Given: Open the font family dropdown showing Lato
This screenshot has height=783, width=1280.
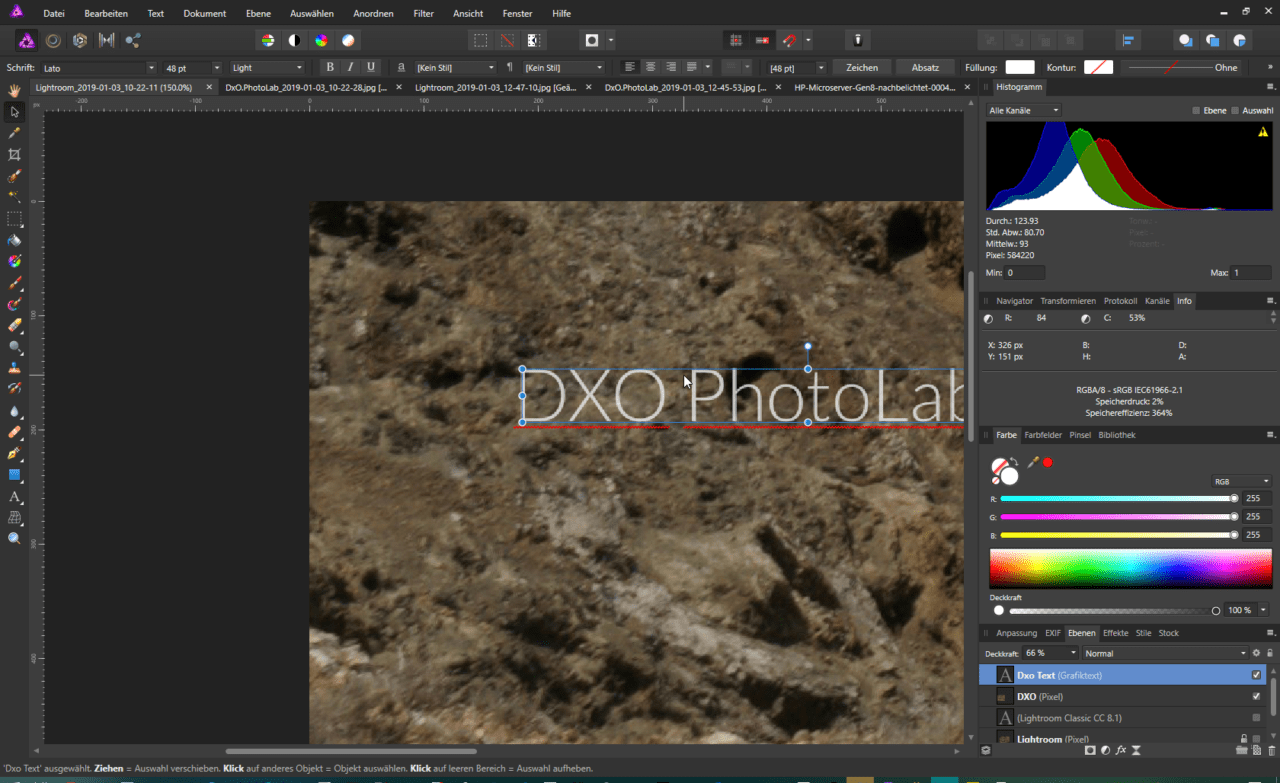Looking at the screenshot, I should (98, 68).
